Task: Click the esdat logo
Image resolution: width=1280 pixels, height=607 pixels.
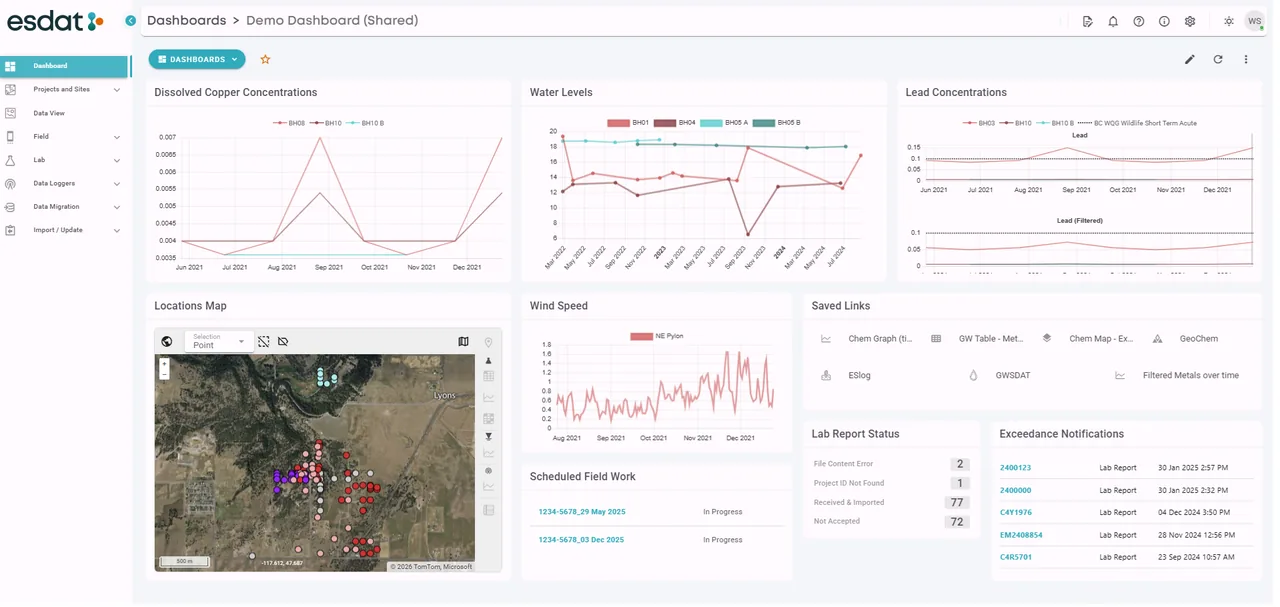Action: click(x=55, y=20)
